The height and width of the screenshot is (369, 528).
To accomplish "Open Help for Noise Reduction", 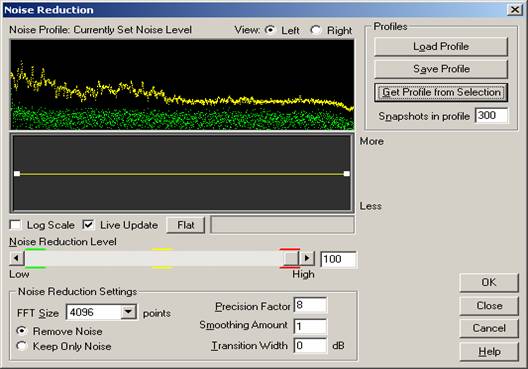I will click(489, 351).
